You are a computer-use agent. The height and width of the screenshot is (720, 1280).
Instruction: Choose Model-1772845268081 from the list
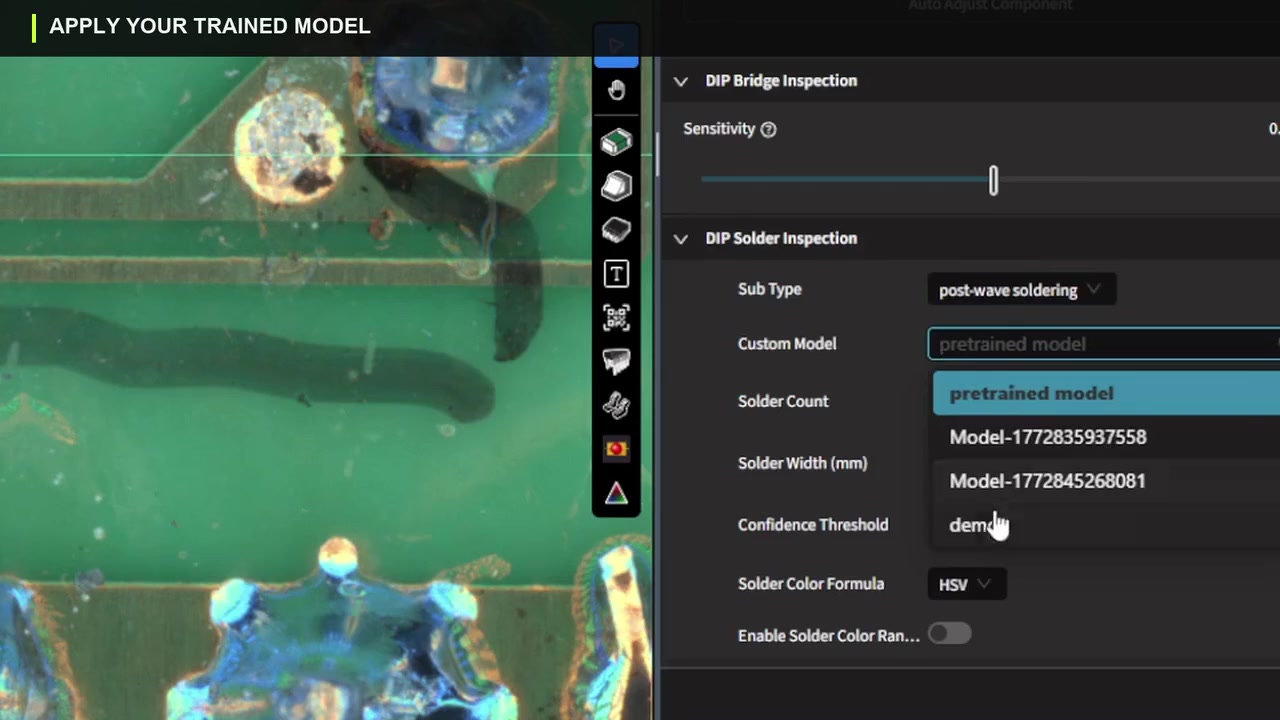pos(1106,481)
